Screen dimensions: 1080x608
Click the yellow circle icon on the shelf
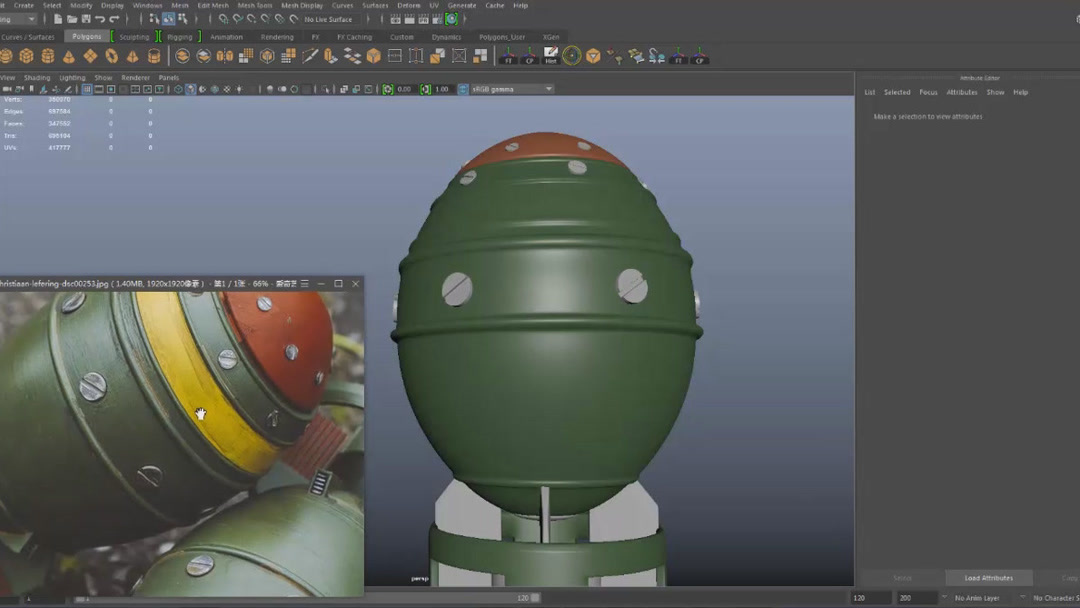coord(572,56)
